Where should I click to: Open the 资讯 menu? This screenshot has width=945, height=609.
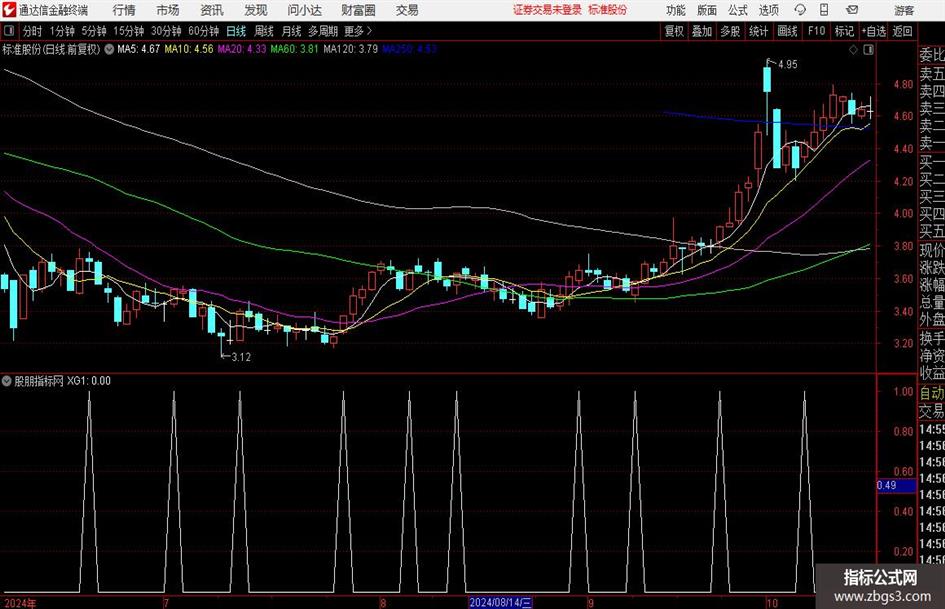[x=212, y=10]
